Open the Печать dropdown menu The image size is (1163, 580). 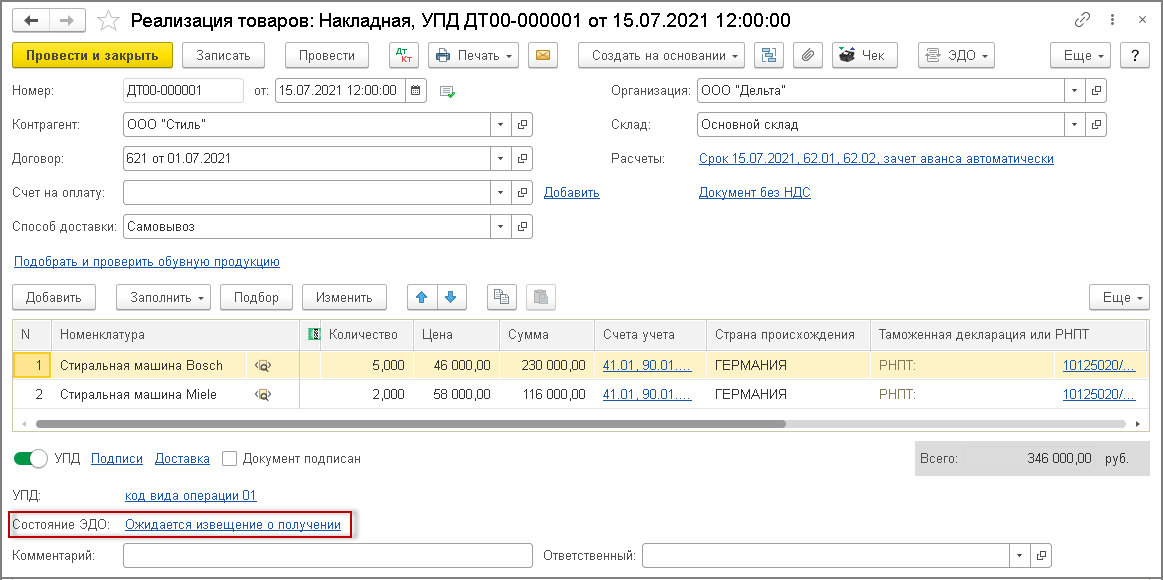(x=474, y=55)
